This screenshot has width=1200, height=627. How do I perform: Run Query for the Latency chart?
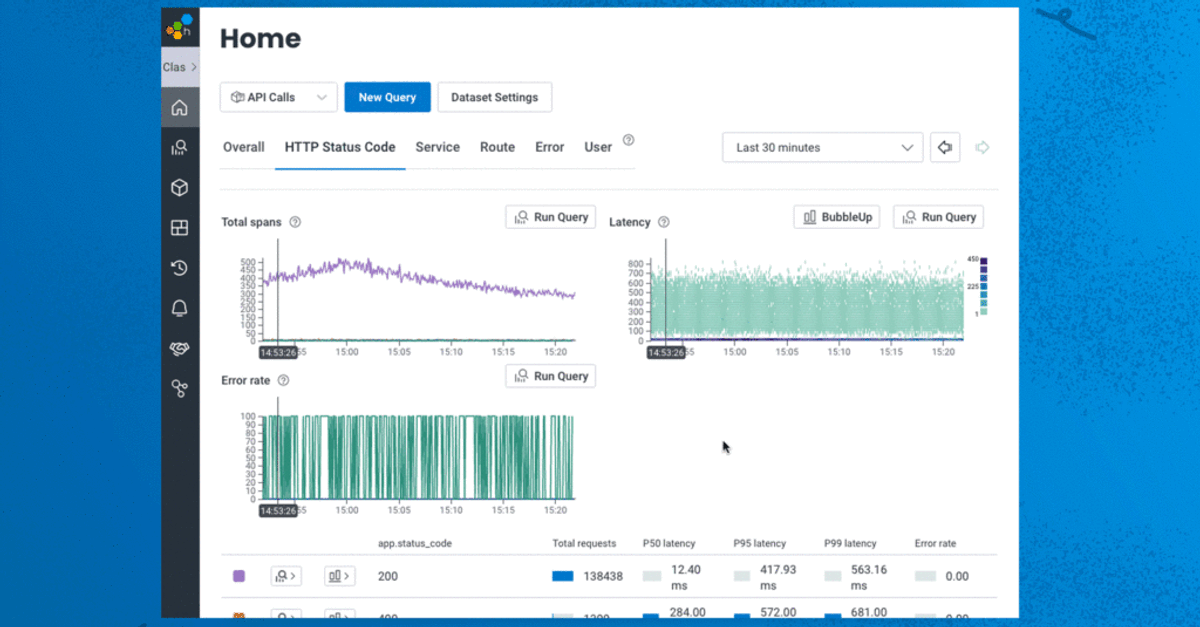tap(939, 217)
